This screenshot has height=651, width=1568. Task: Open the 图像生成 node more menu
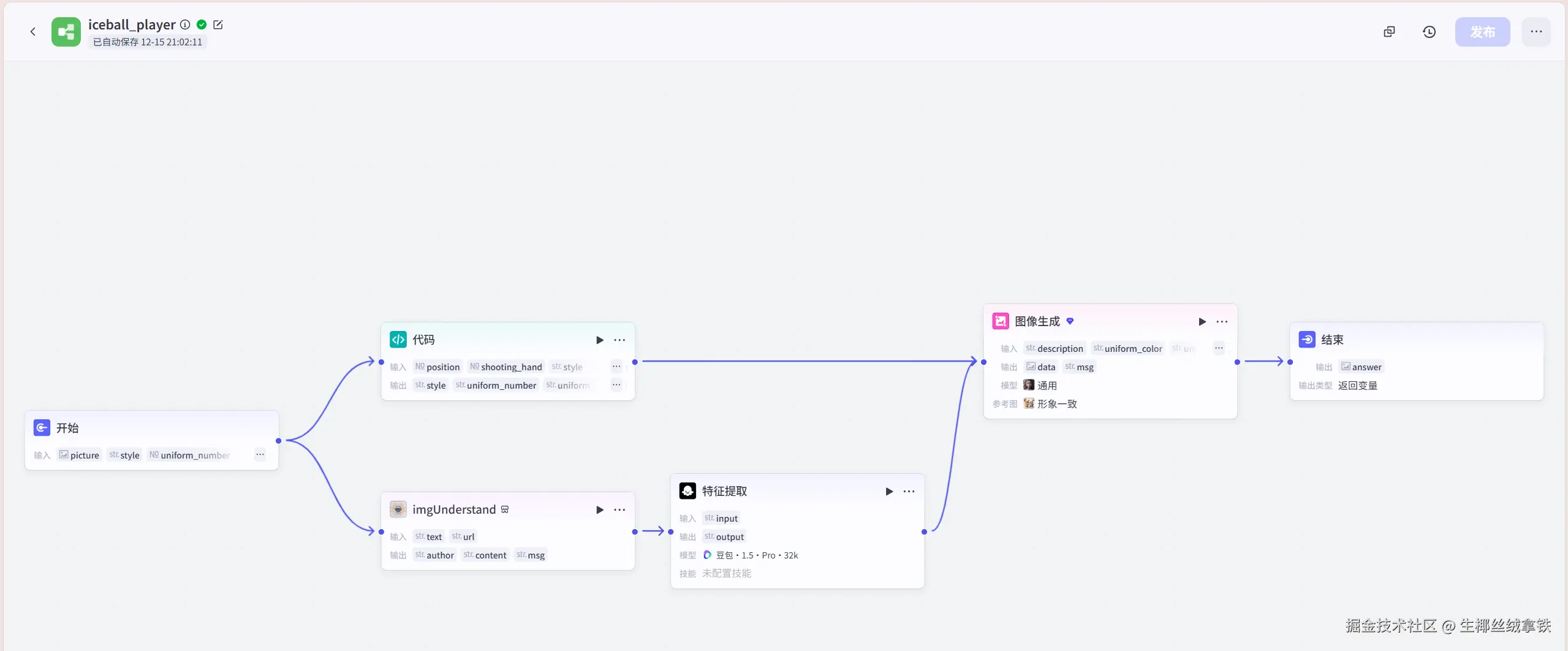point(1222,322)
